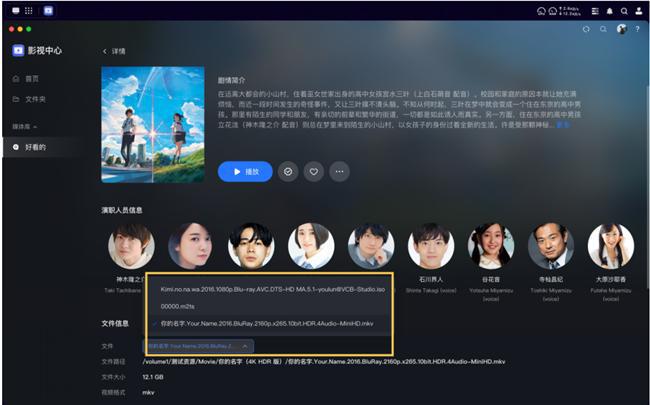The image size is (650, 405).
Task: Click the search icon in app header
Action: (x=603, y=29)
